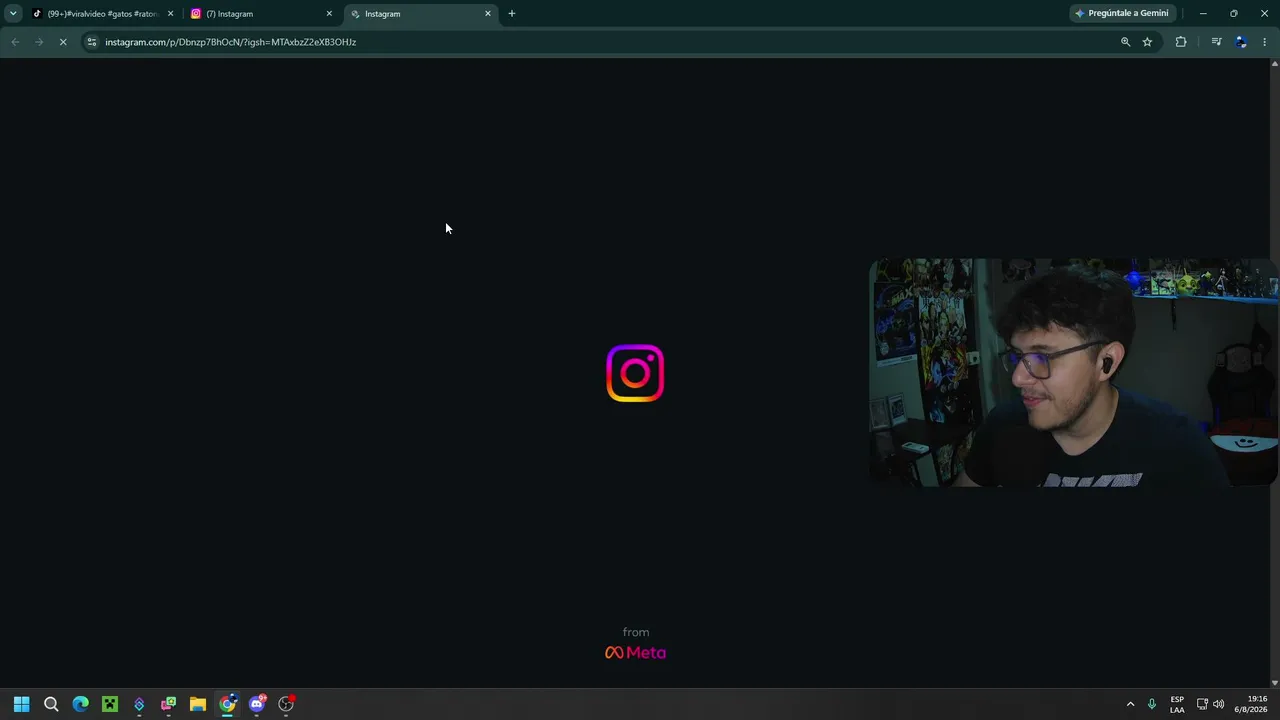Select the active Instagram tab that is loading
1280x720 pixels.
point(421,14)
